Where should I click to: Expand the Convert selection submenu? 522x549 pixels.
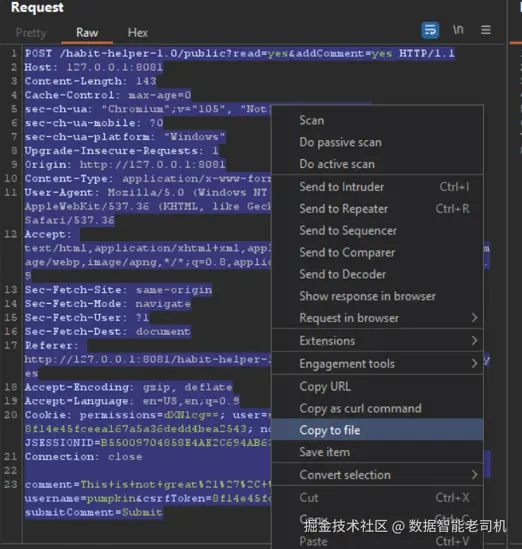(x=377, y=475)
